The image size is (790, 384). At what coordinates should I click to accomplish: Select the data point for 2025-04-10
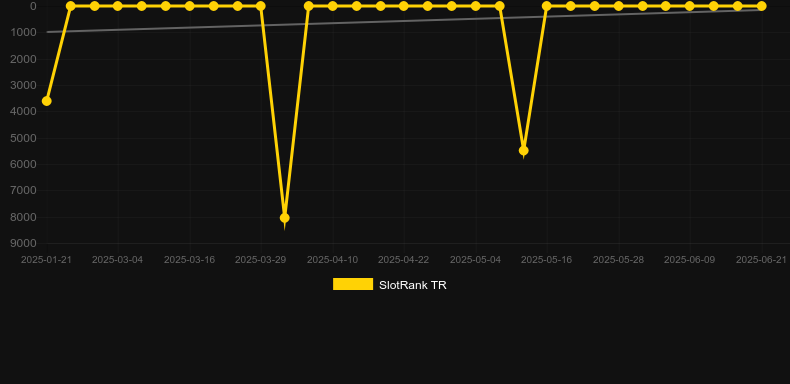click(333, 6)
